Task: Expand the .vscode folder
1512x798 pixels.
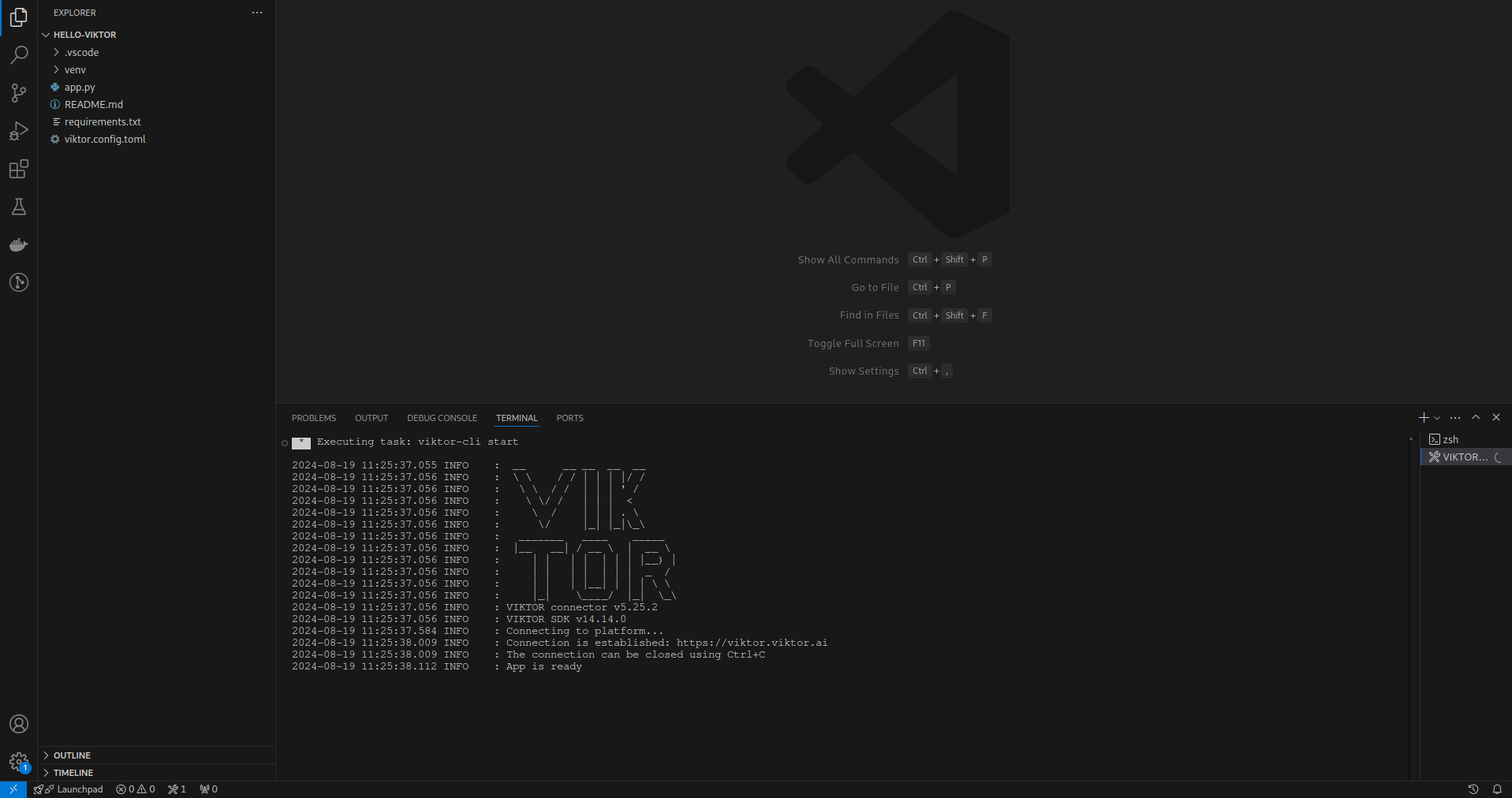Action: tap(81, 53)
